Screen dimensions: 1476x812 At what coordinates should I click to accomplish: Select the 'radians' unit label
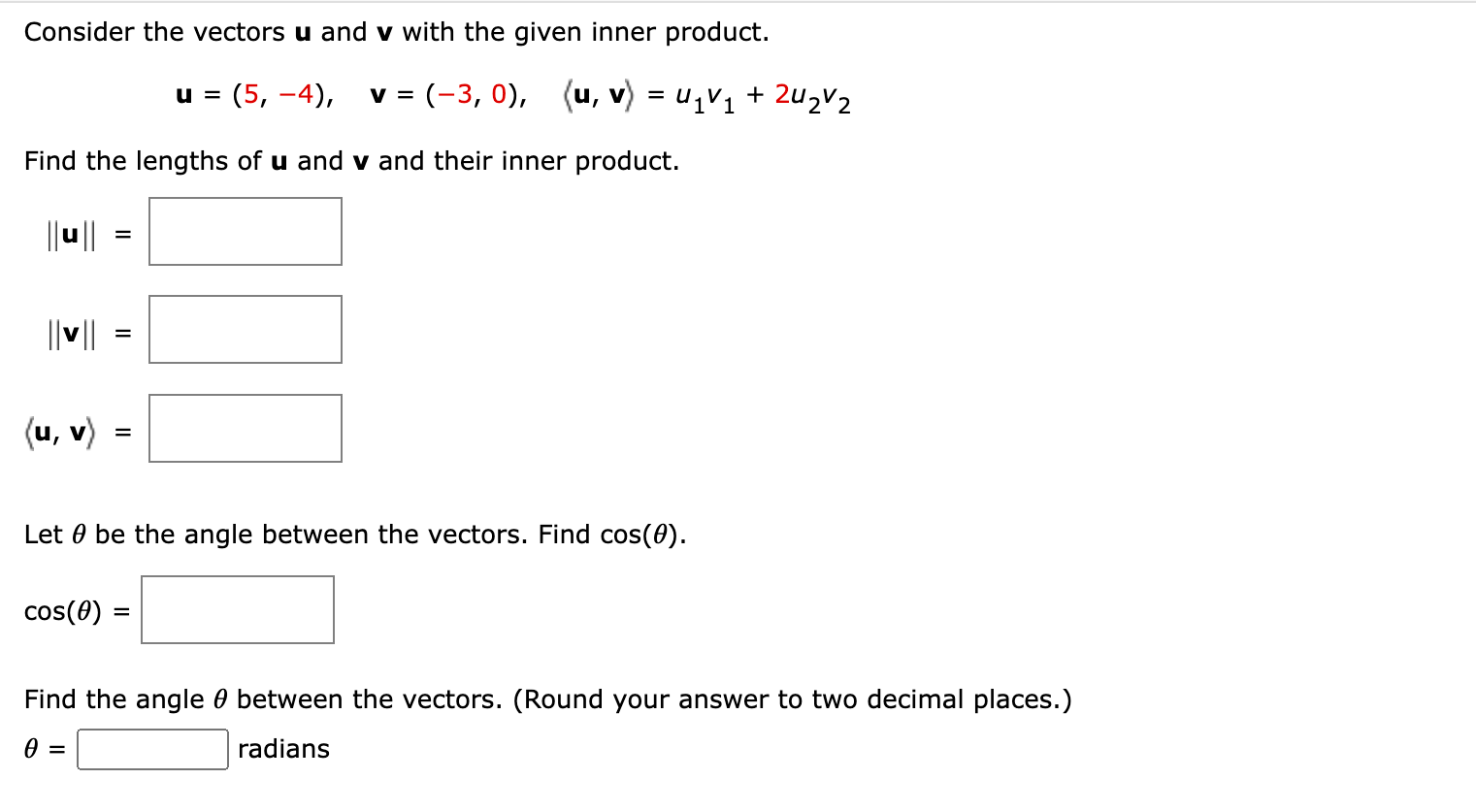point(283,748)
